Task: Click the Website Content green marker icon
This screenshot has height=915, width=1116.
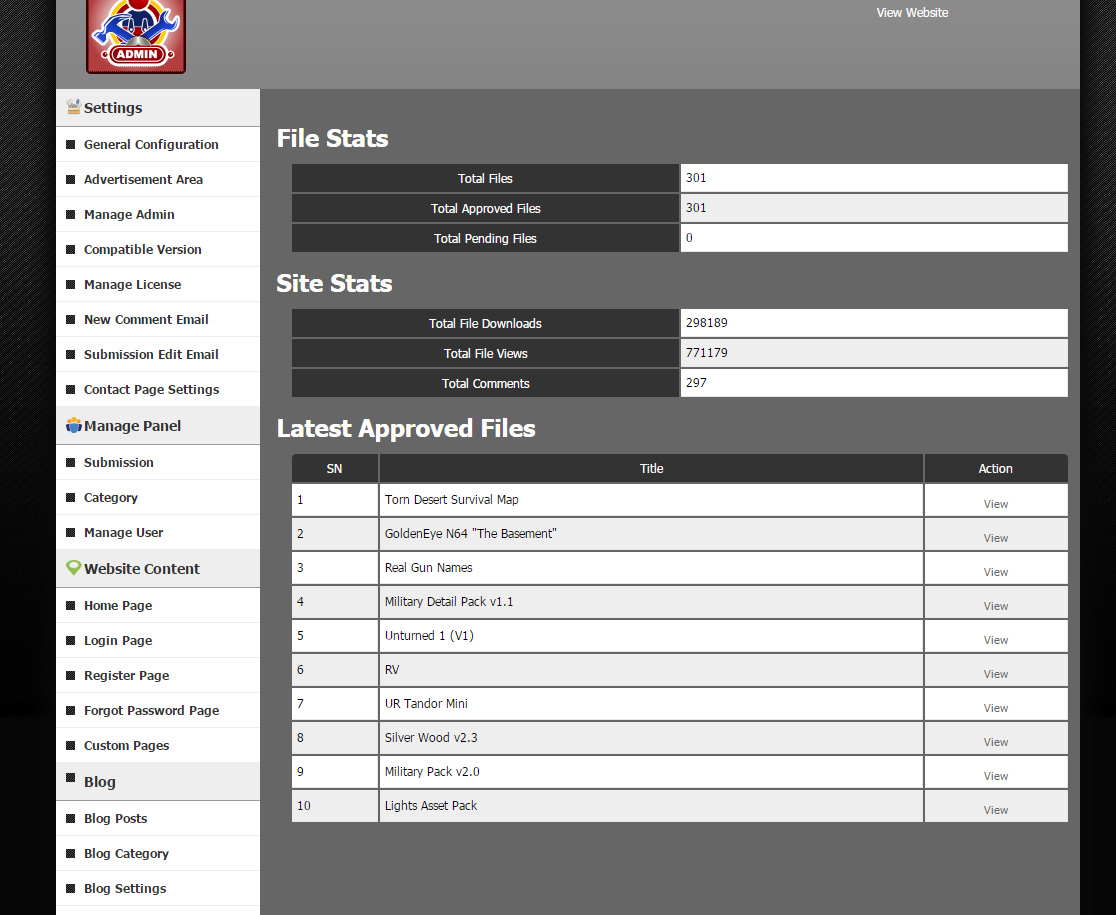Action: [x=73, y=568]
